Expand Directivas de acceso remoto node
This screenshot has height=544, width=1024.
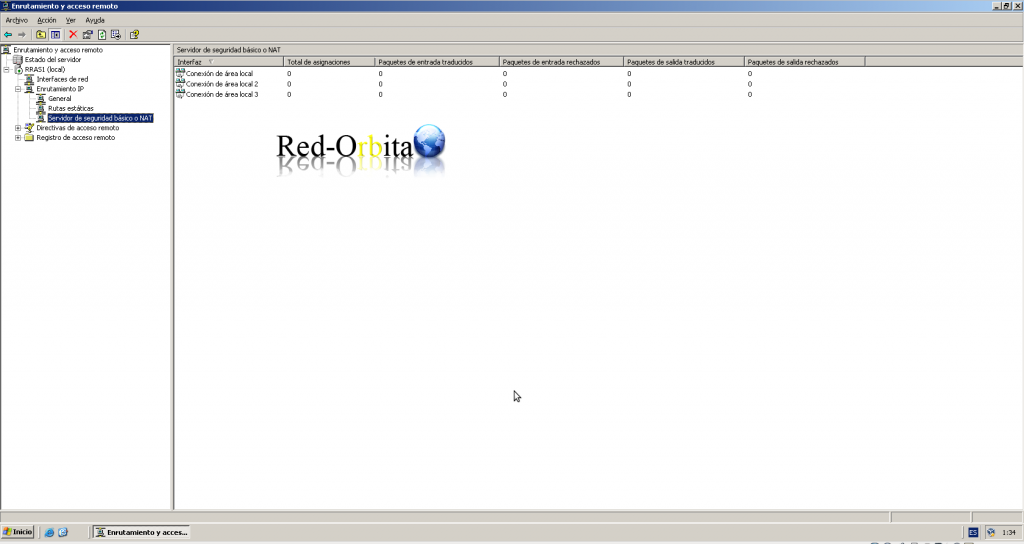pyautogui.click(x=18, y=128)
